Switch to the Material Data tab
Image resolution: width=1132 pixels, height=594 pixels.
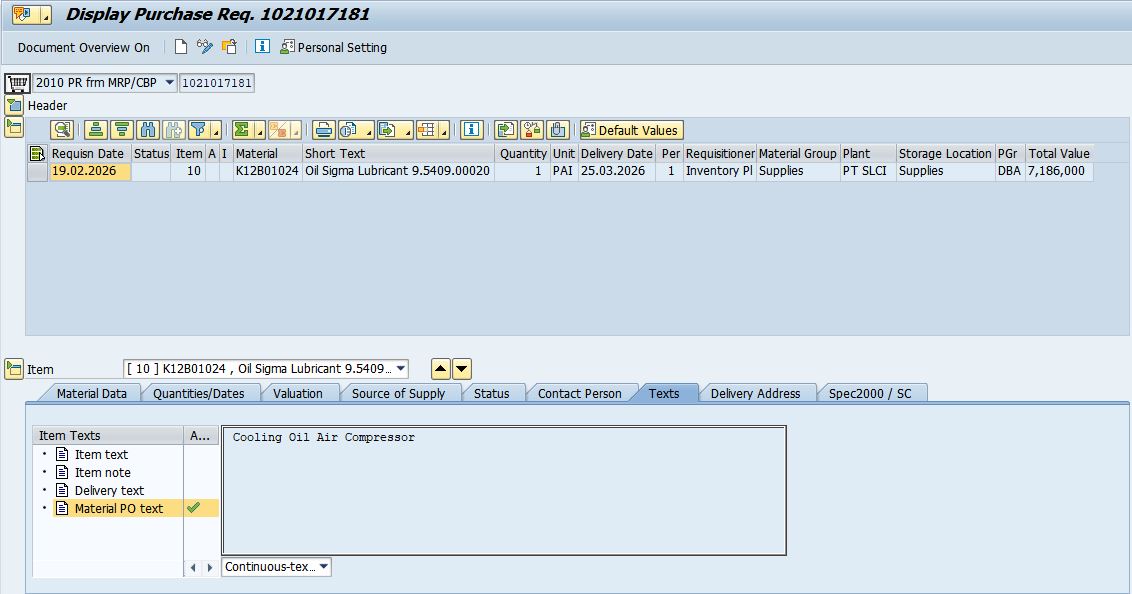point(91,393)
